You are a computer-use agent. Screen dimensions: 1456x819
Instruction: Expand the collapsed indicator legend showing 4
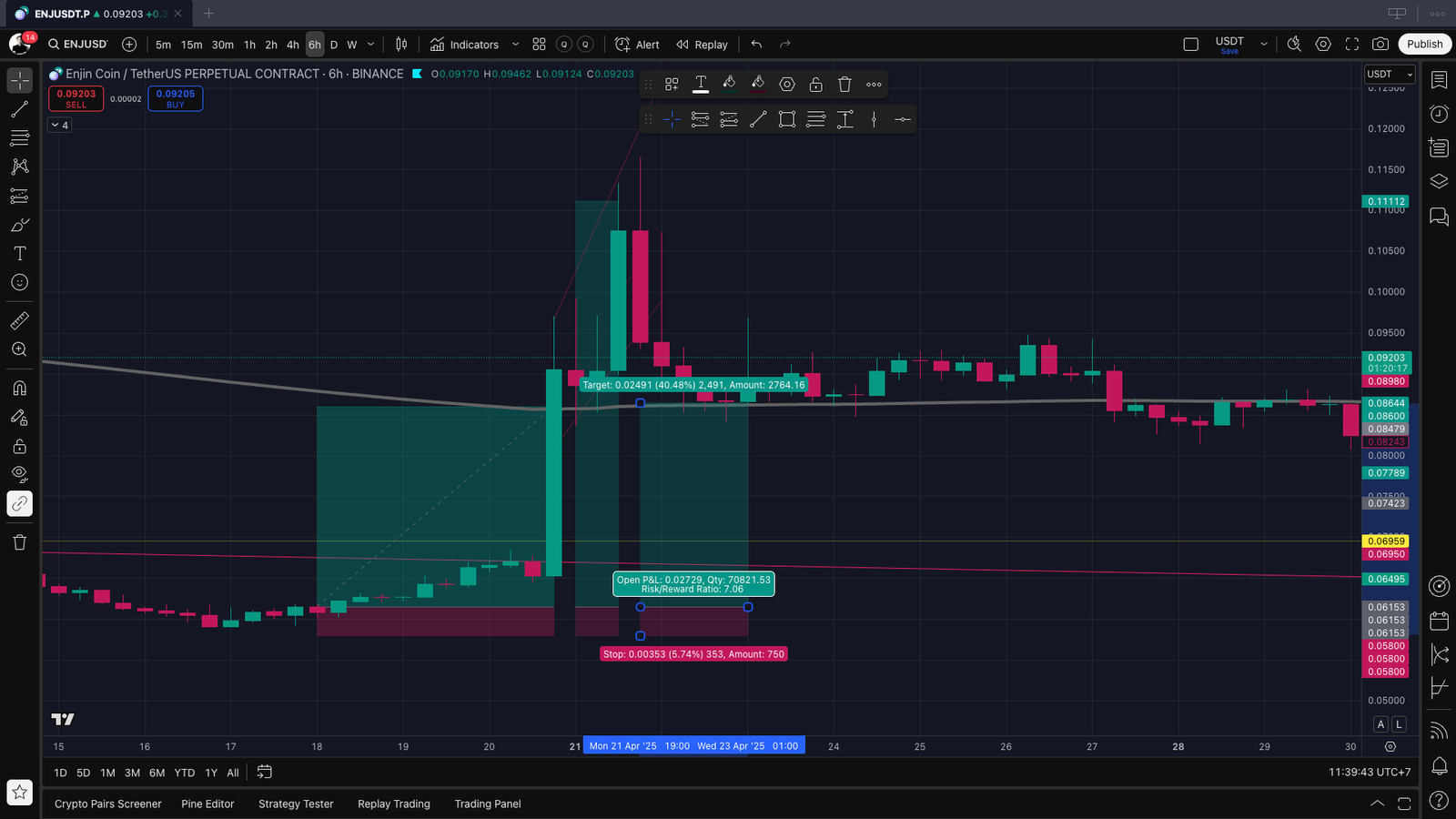(59, 125)
